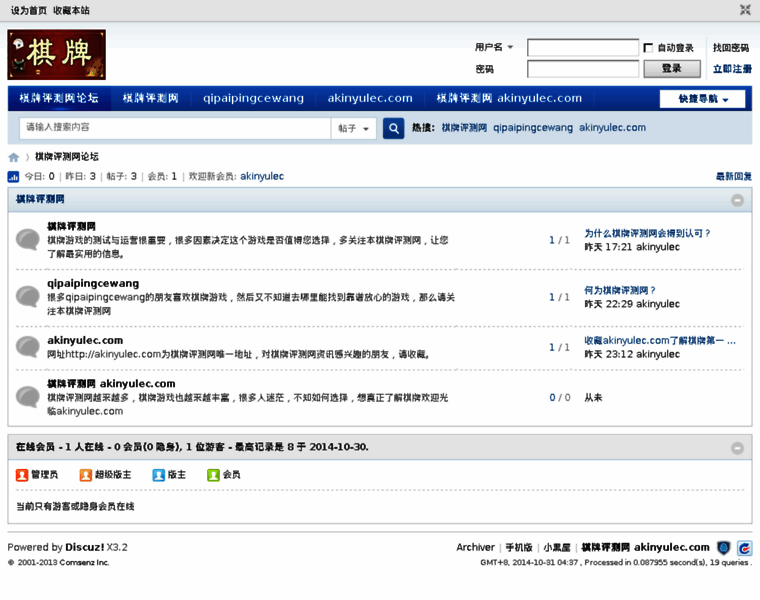Open the blue statistics chart icon
The height and width of the screenshot is (600, 760).
pyautogui.click(x=13, y=177)
